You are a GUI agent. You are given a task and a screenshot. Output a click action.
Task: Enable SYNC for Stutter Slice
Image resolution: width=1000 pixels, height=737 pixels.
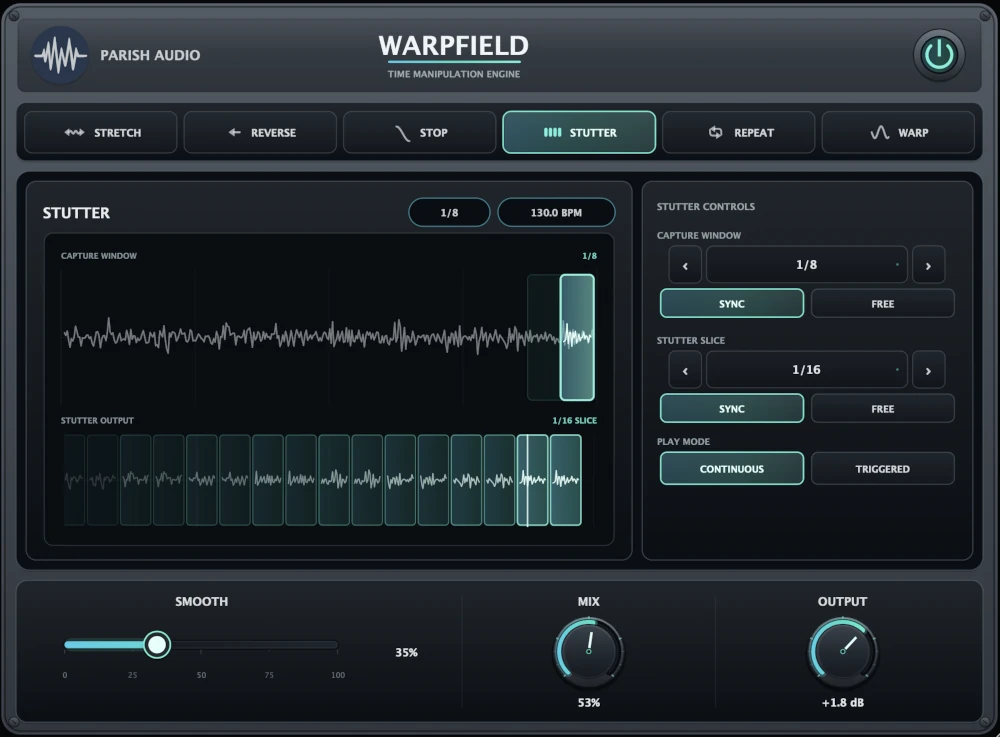click(x=732, y=409)
